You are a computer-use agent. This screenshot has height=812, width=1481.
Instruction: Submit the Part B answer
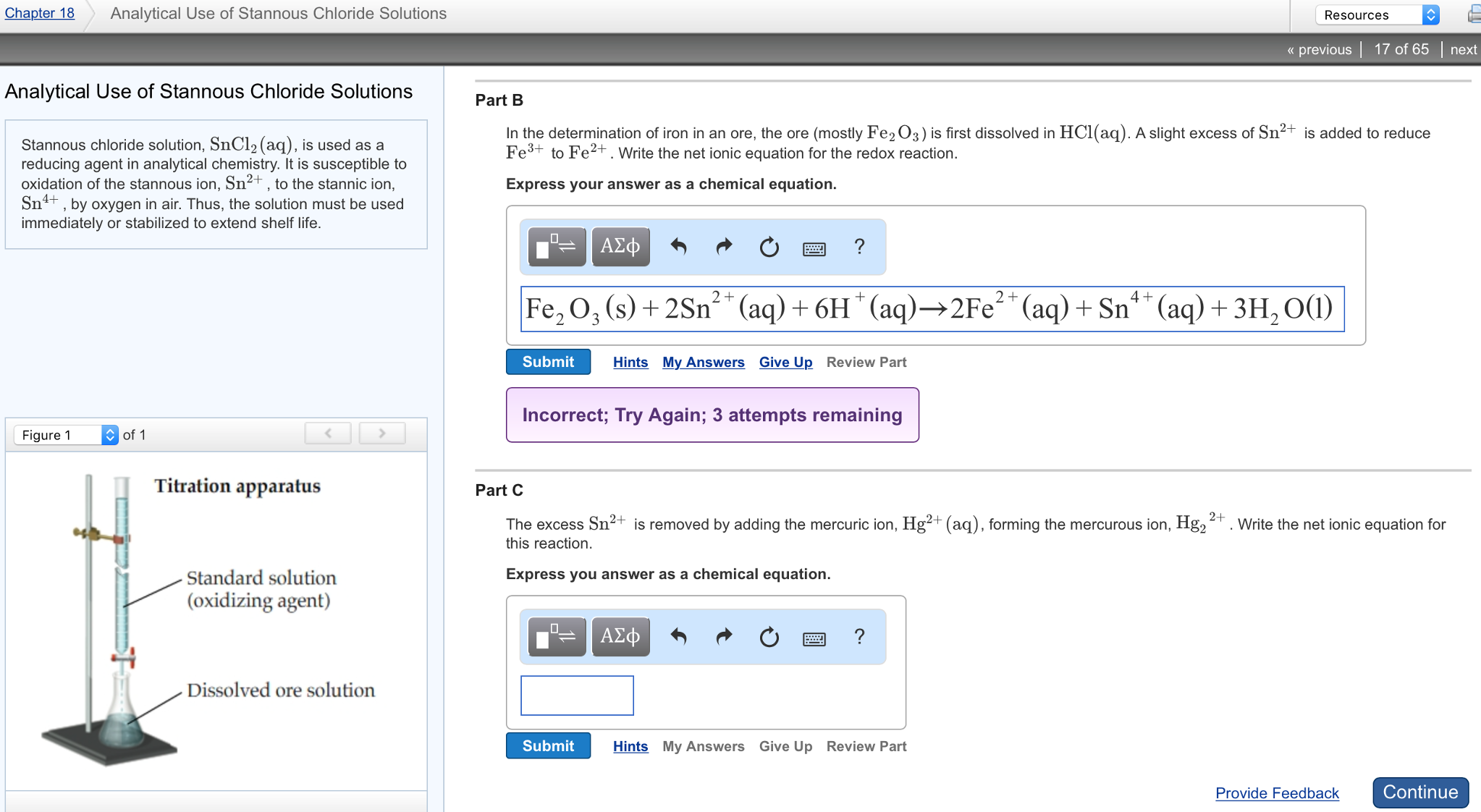548,362
